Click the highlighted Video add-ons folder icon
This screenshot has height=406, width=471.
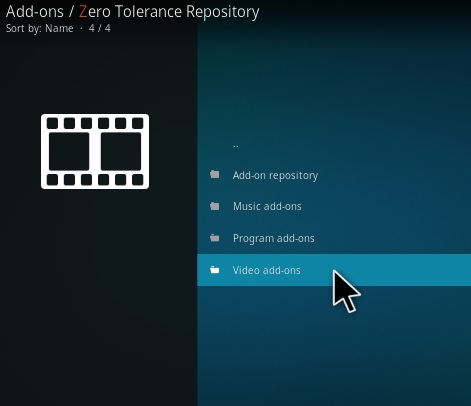pos(215,270)
